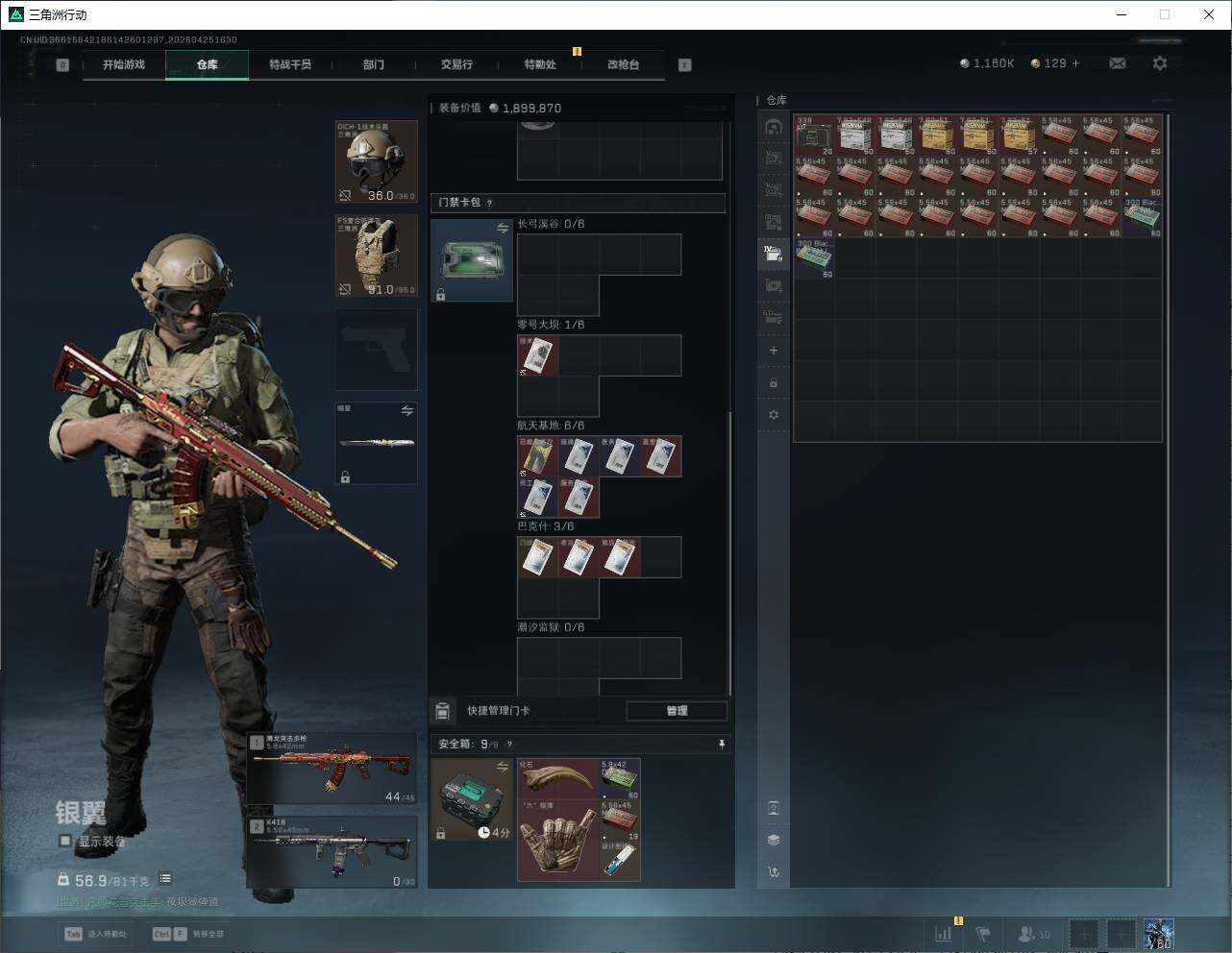
Task: Click the swap arrows on safe box
Action: click(x=503, y=767)
